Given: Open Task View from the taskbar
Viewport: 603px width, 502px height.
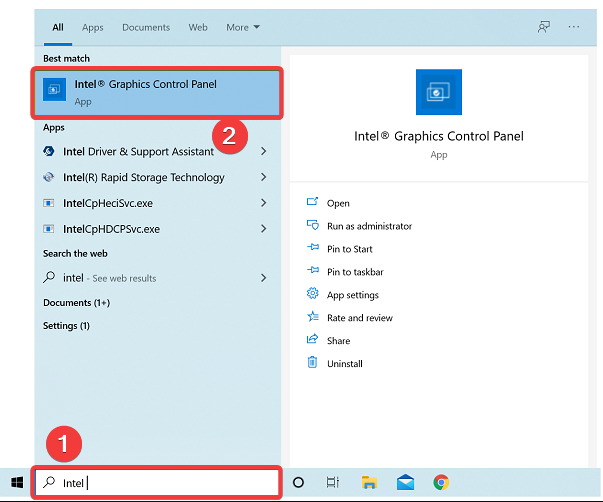Looking at the screenshot, I should coord(333,482).
